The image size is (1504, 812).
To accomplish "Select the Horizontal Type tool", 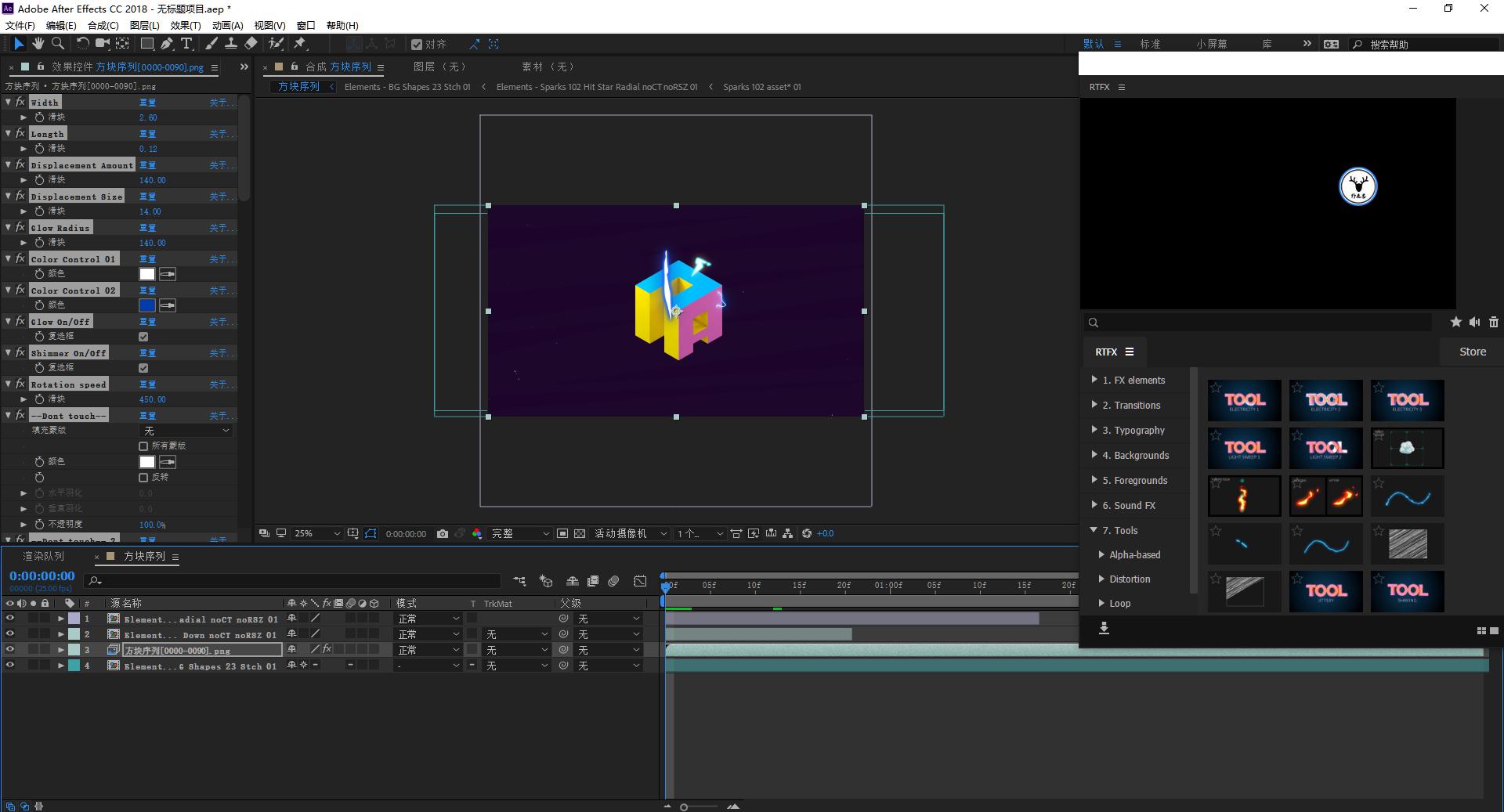I will [186, 44].
